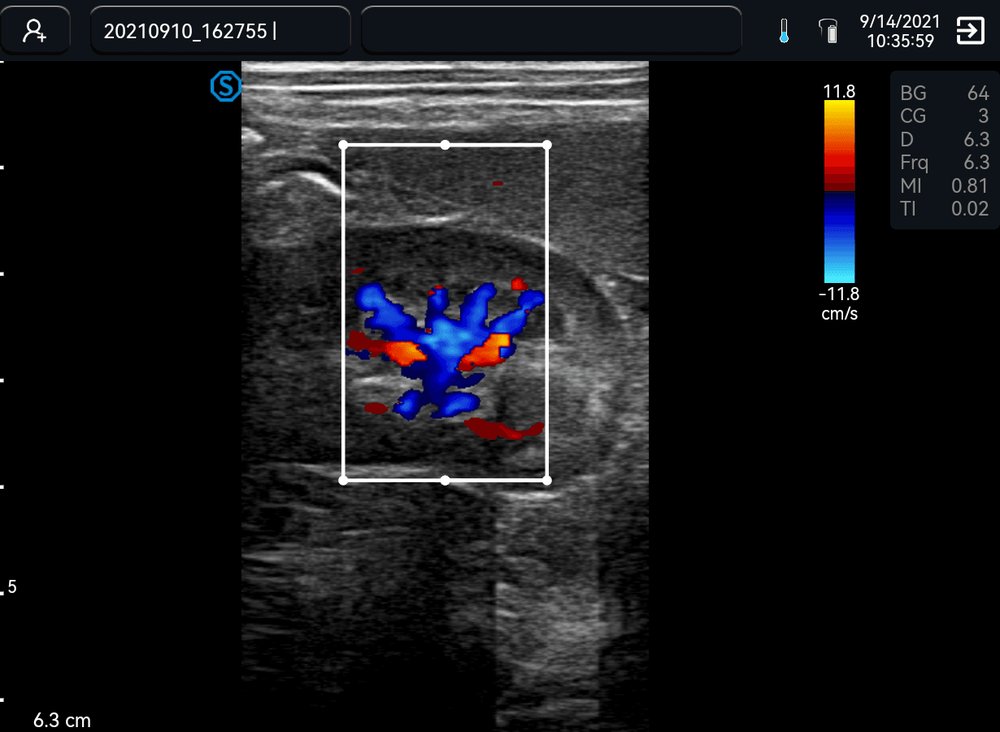Click the bottom-right handle of the color box

pos(547,480)
